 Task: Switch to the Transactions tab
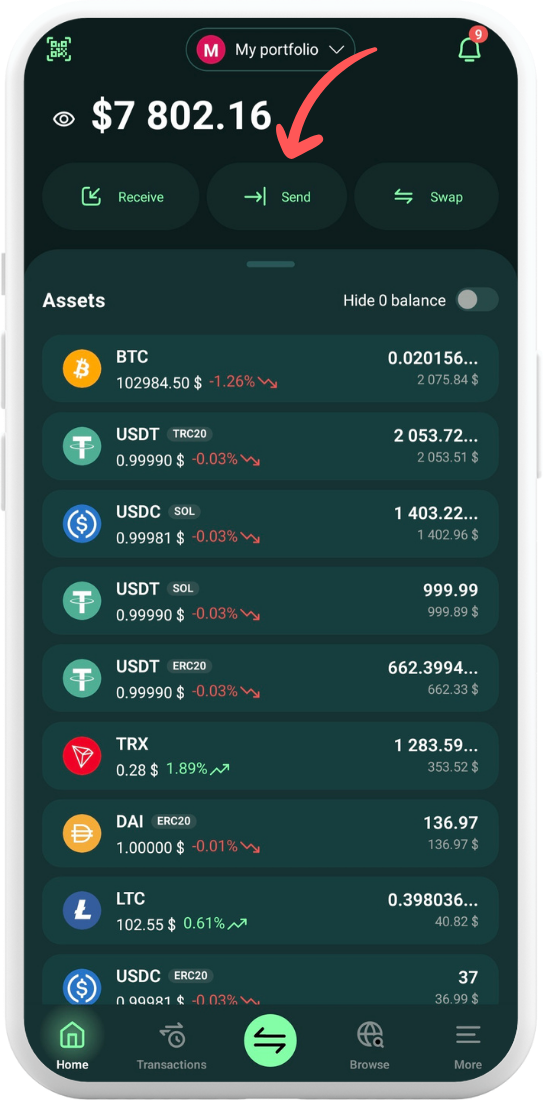(172, 1046)
